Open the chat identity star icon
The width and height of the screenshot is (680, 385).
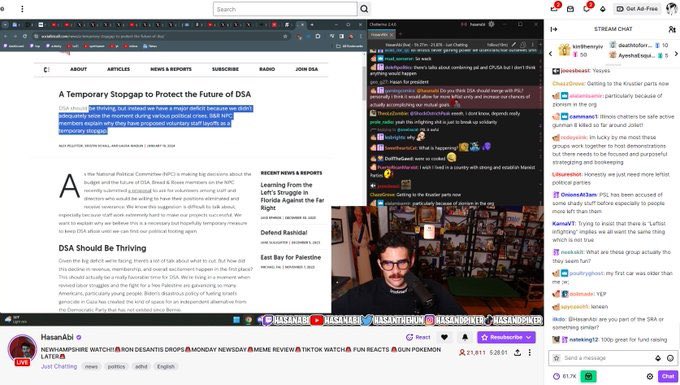(556, 358)
